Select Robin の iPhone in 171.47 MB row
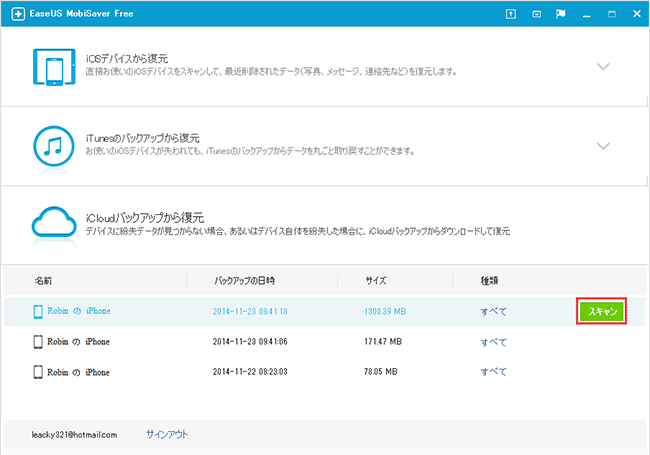Image resolution: width=650 pixels, height=455 pixels. tap(78, 341)
